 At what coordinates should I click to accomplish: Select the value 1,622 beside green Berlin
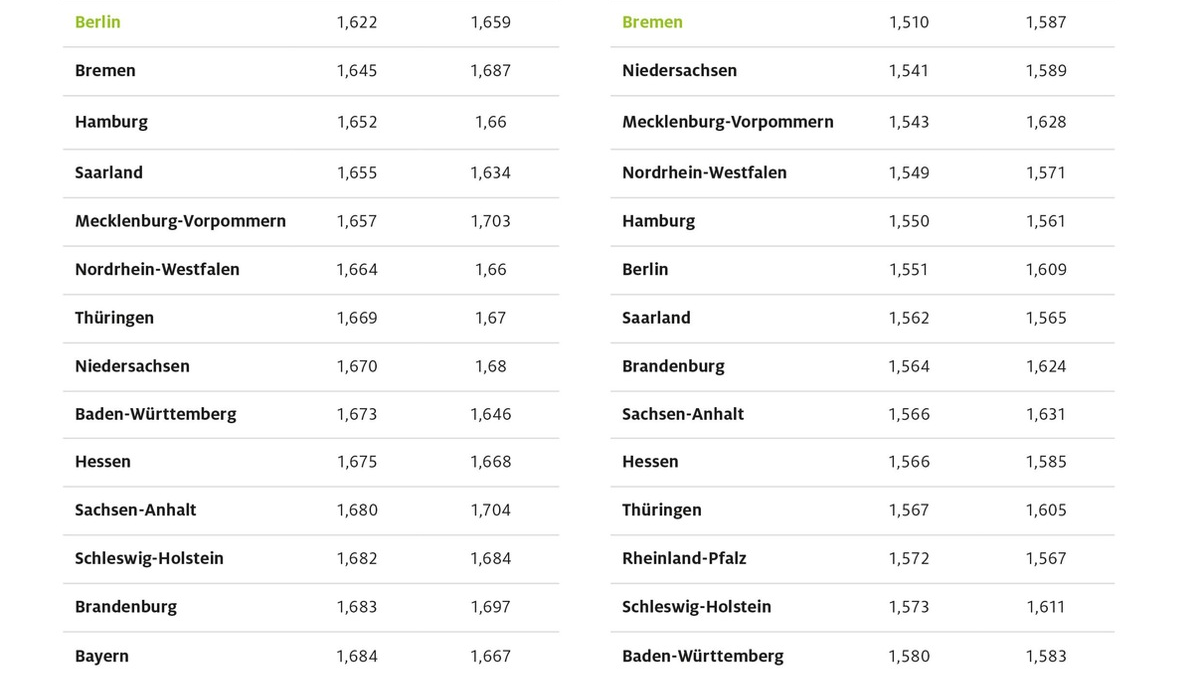[357, 22]
